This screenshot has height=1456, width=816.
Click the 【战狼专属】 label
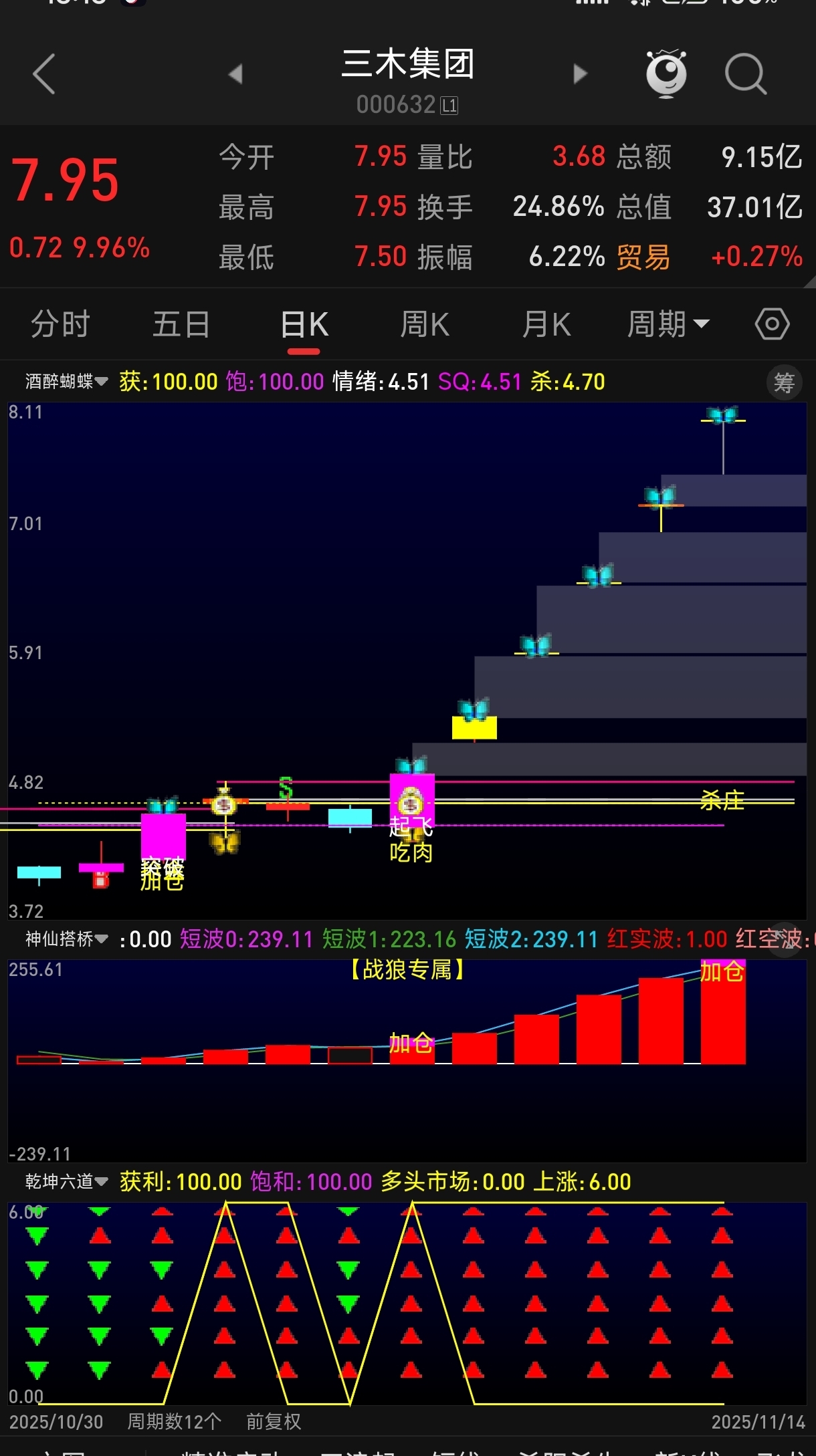(407, 969)
